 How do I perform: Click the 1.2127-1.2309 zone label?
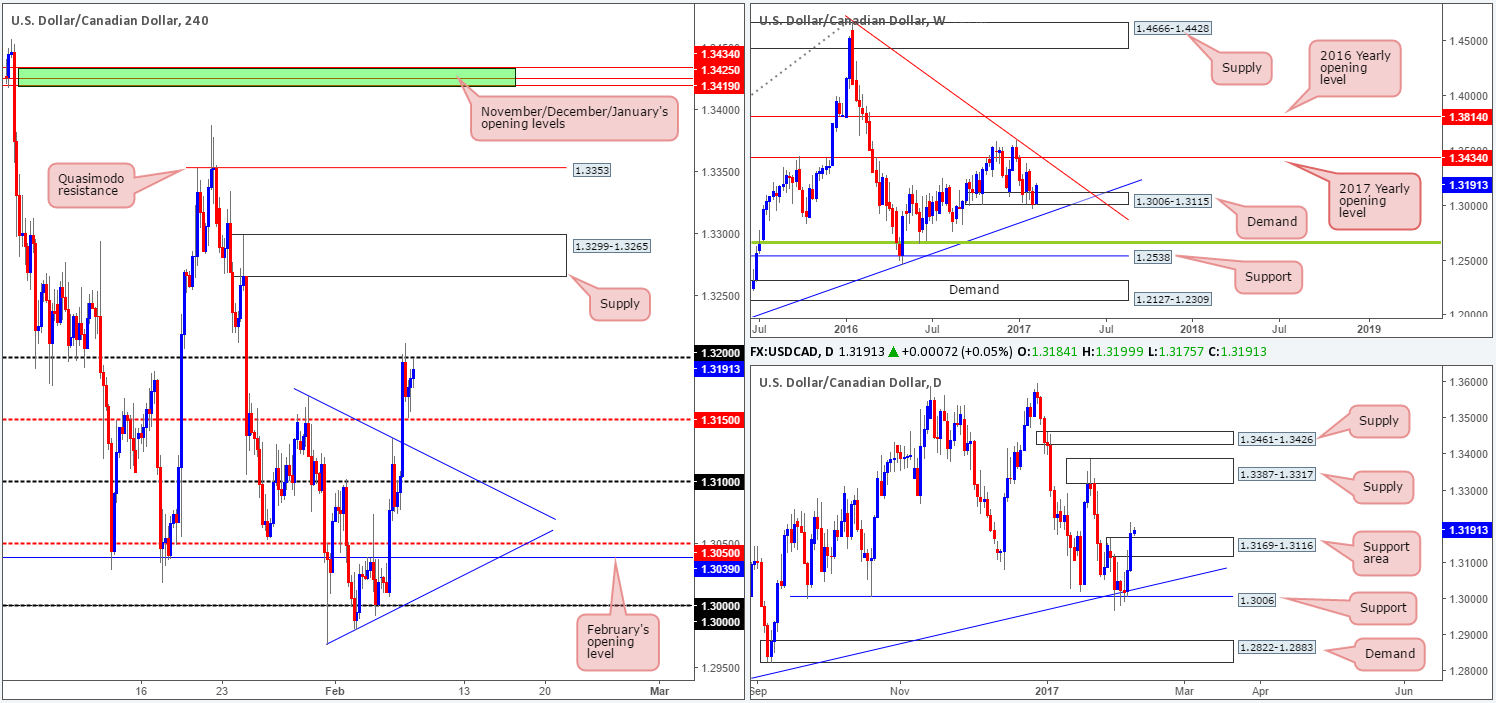(x=1171, y=298)
